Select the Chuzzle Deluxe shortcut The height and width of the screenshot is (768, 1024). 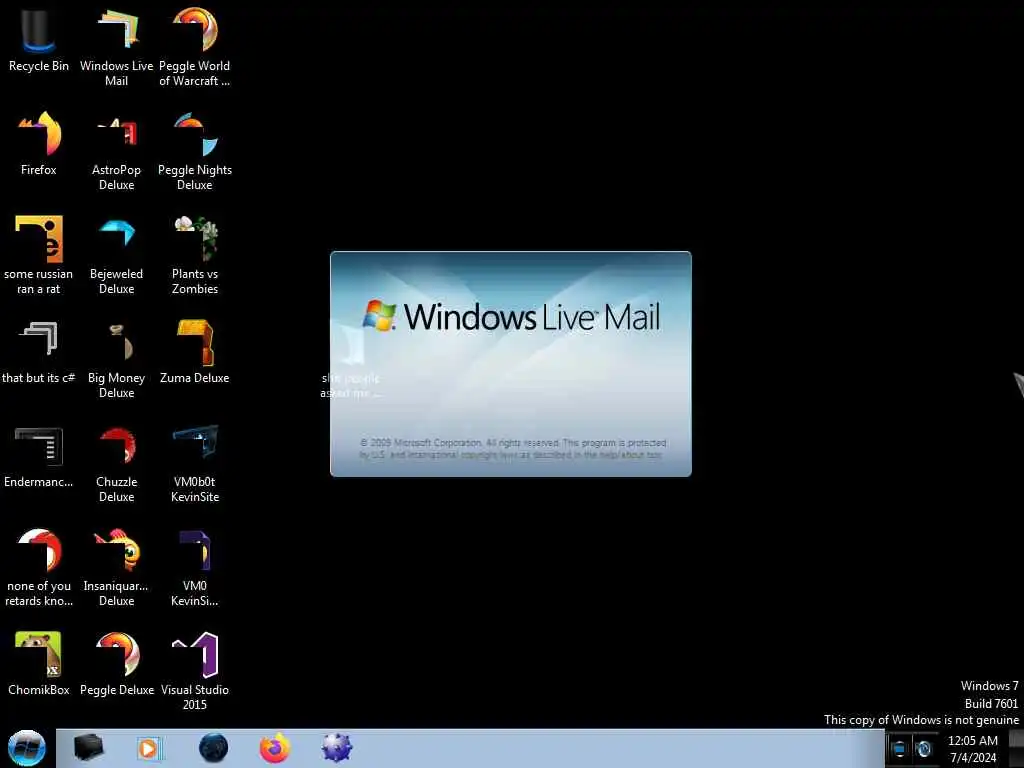tap(116, 464)
